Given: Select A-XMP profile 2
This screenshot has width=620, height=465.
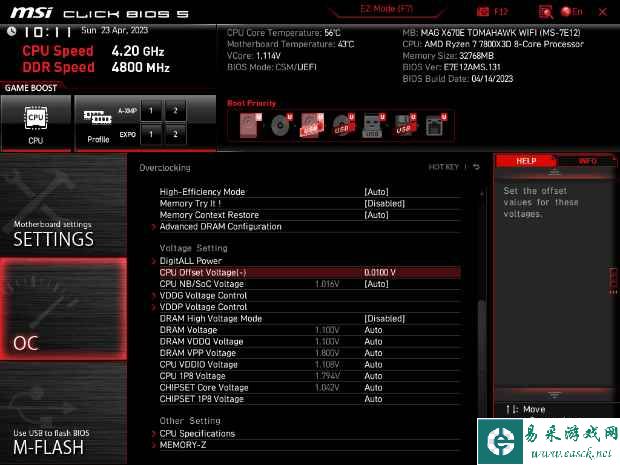Looking at the screenshot, I should (175, 111).
